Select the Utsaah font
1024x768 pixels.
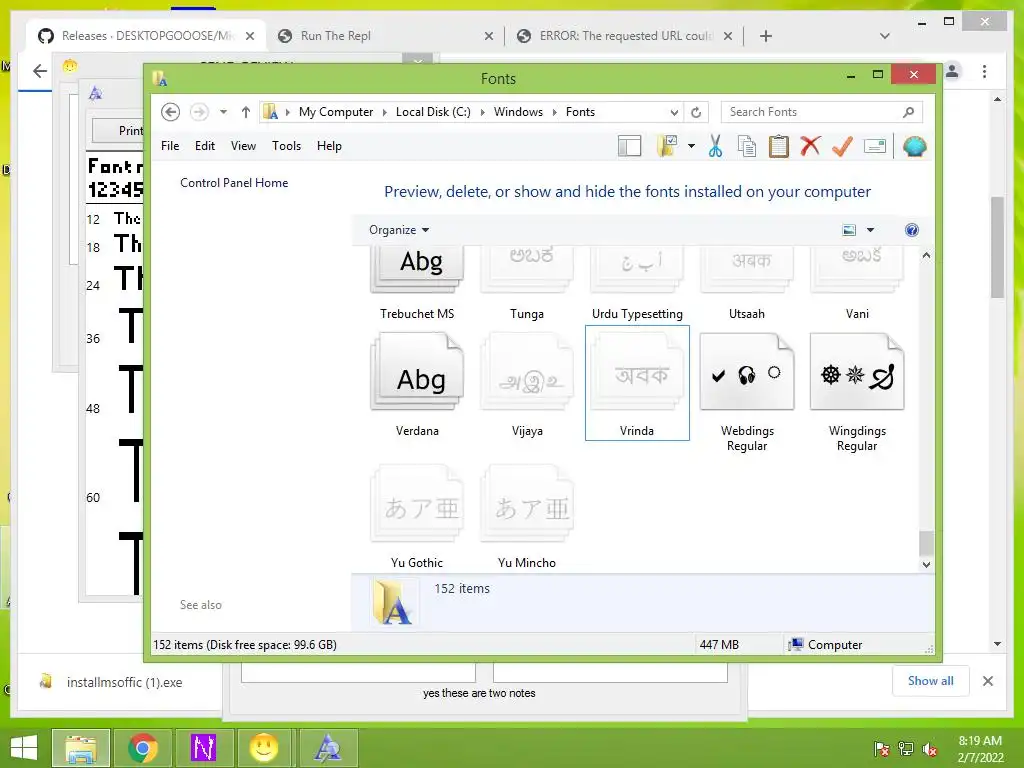coord(746,284)
